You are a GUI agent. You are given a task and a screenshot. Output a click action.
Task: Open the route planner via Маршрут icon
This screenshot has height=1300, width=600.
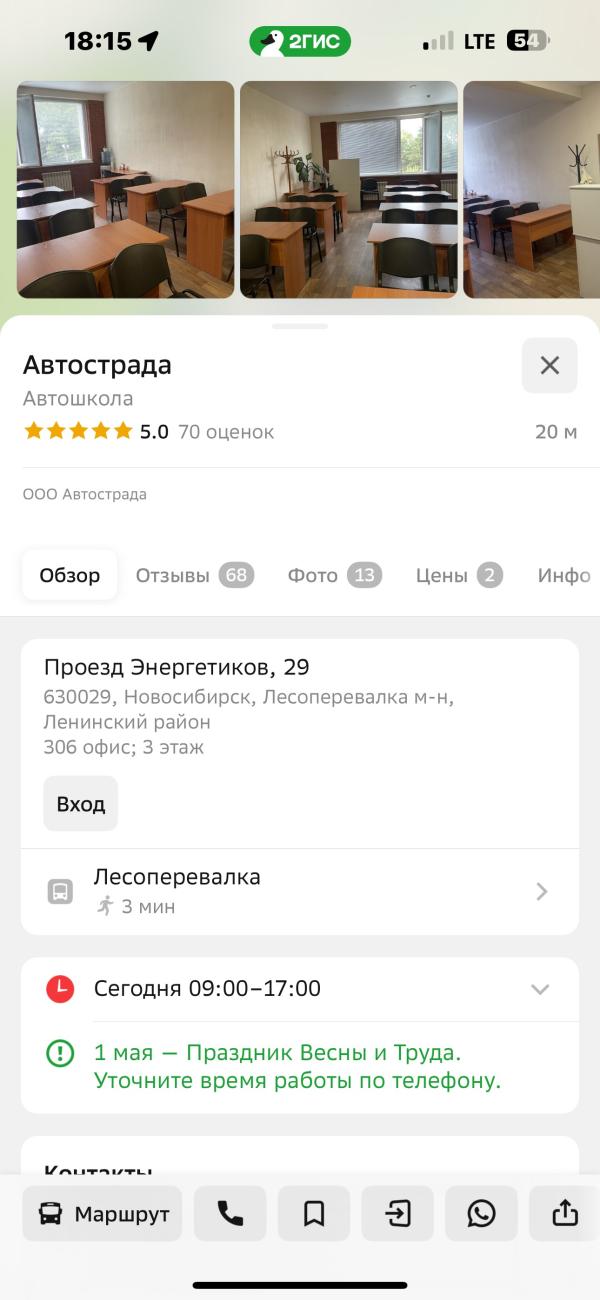point(100,1213)
